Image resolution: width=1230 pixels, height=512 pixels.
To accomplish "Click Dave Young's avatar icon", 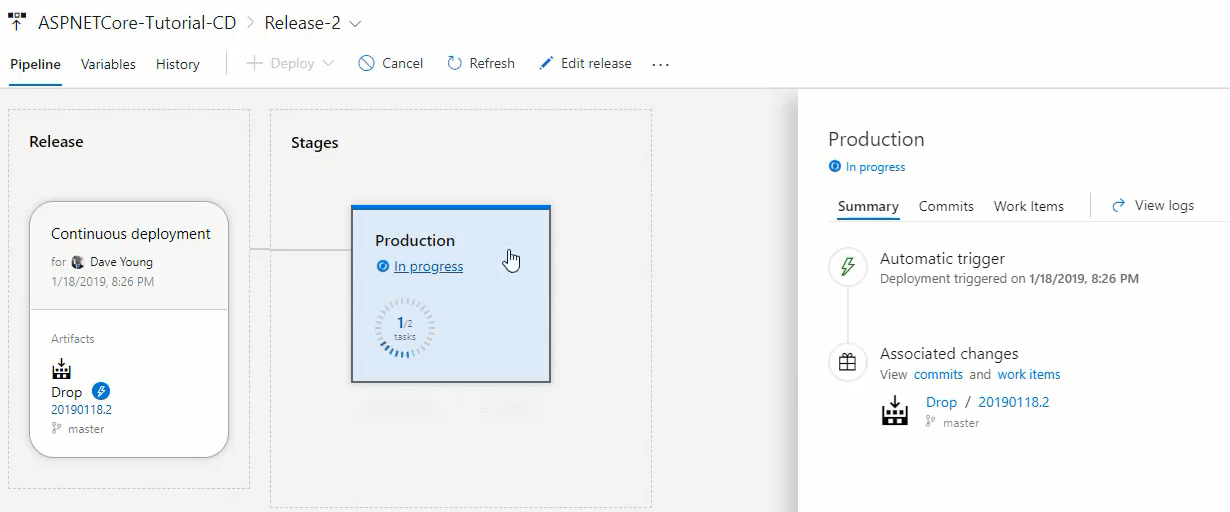I will pos(78,262).
